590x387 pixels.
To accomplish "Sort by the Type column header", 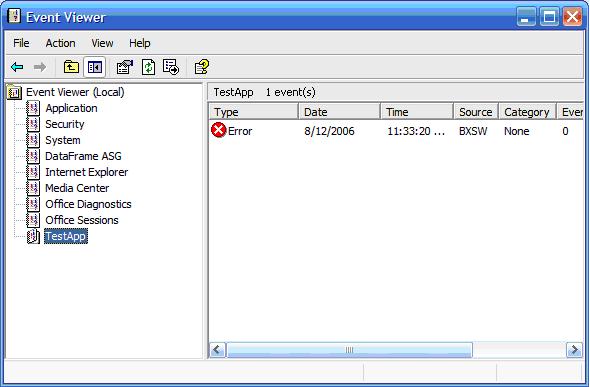I will pos(254,112).
